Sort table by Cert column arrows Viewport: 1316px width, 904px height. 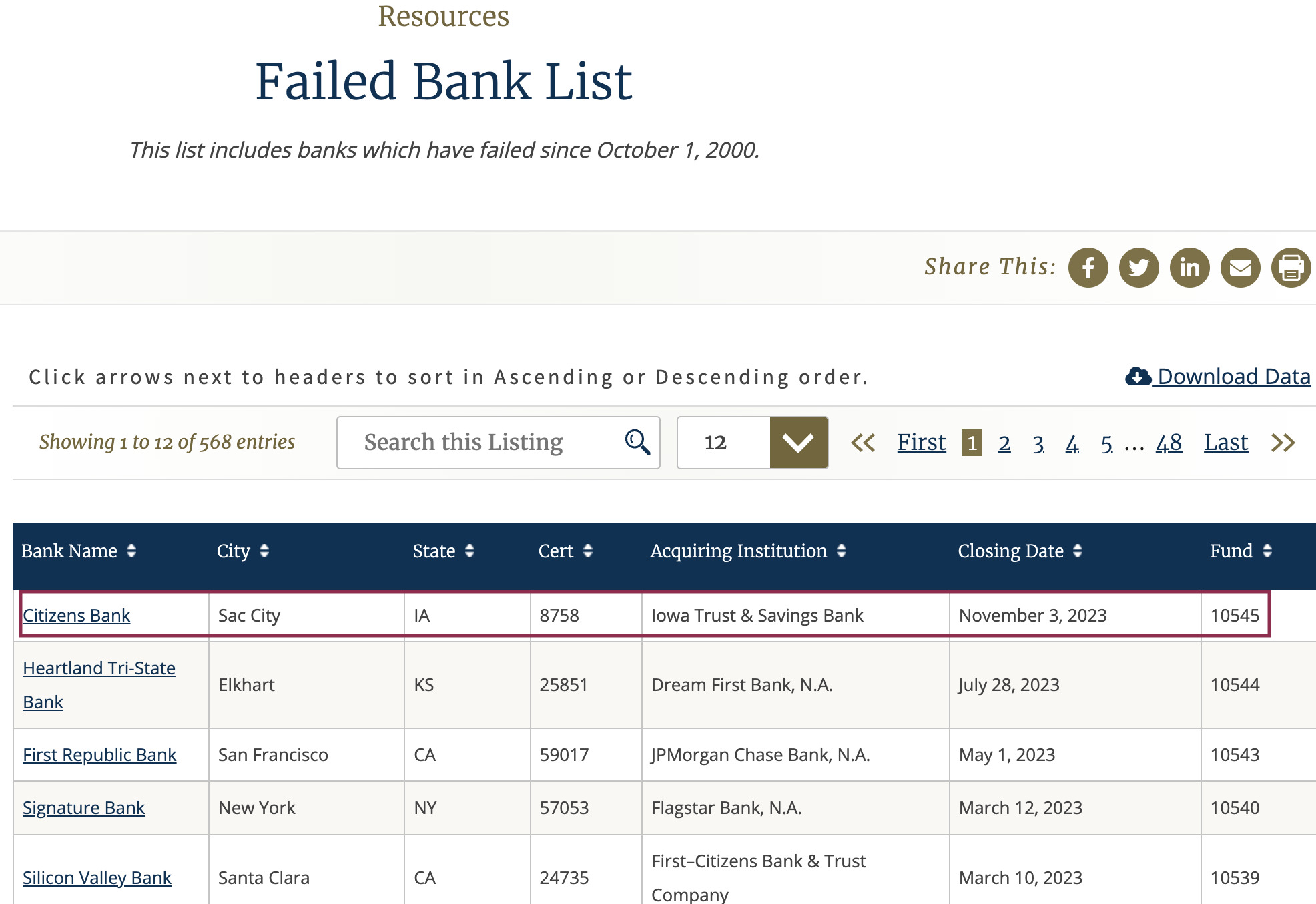588,551
